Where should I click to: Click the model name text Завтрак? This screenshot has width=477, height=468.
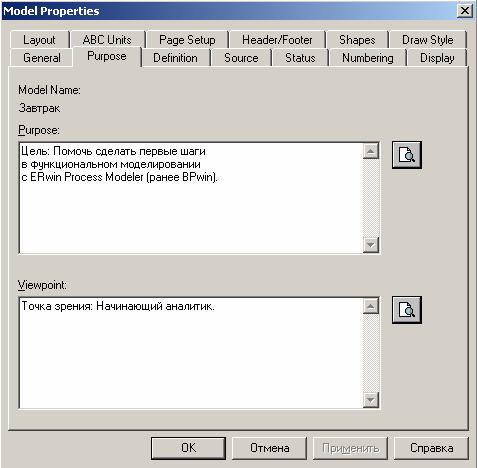pyautogui.click(x=39, y=108)
